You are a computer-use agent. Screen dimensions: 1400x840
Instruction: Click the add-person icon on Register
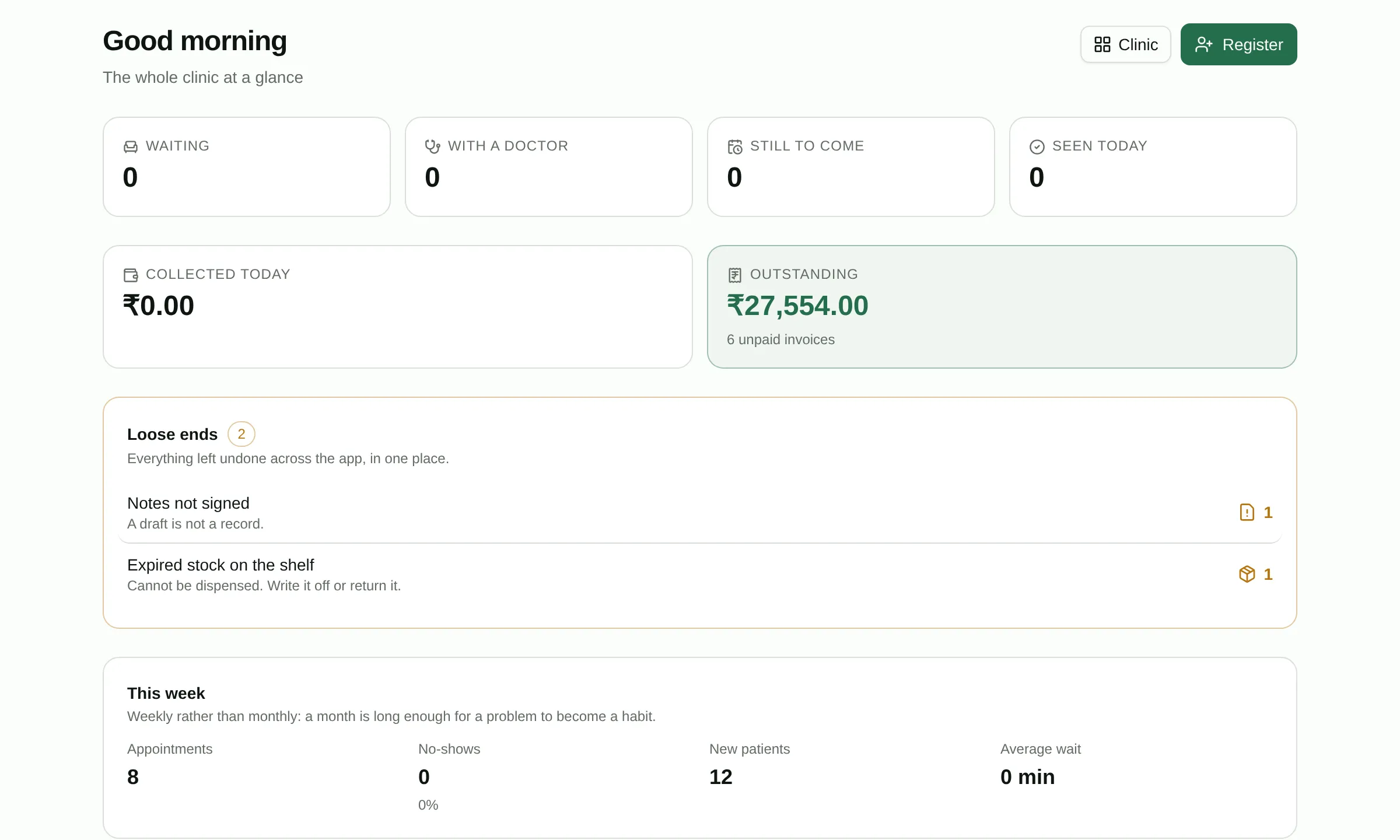pos(1204,44)
